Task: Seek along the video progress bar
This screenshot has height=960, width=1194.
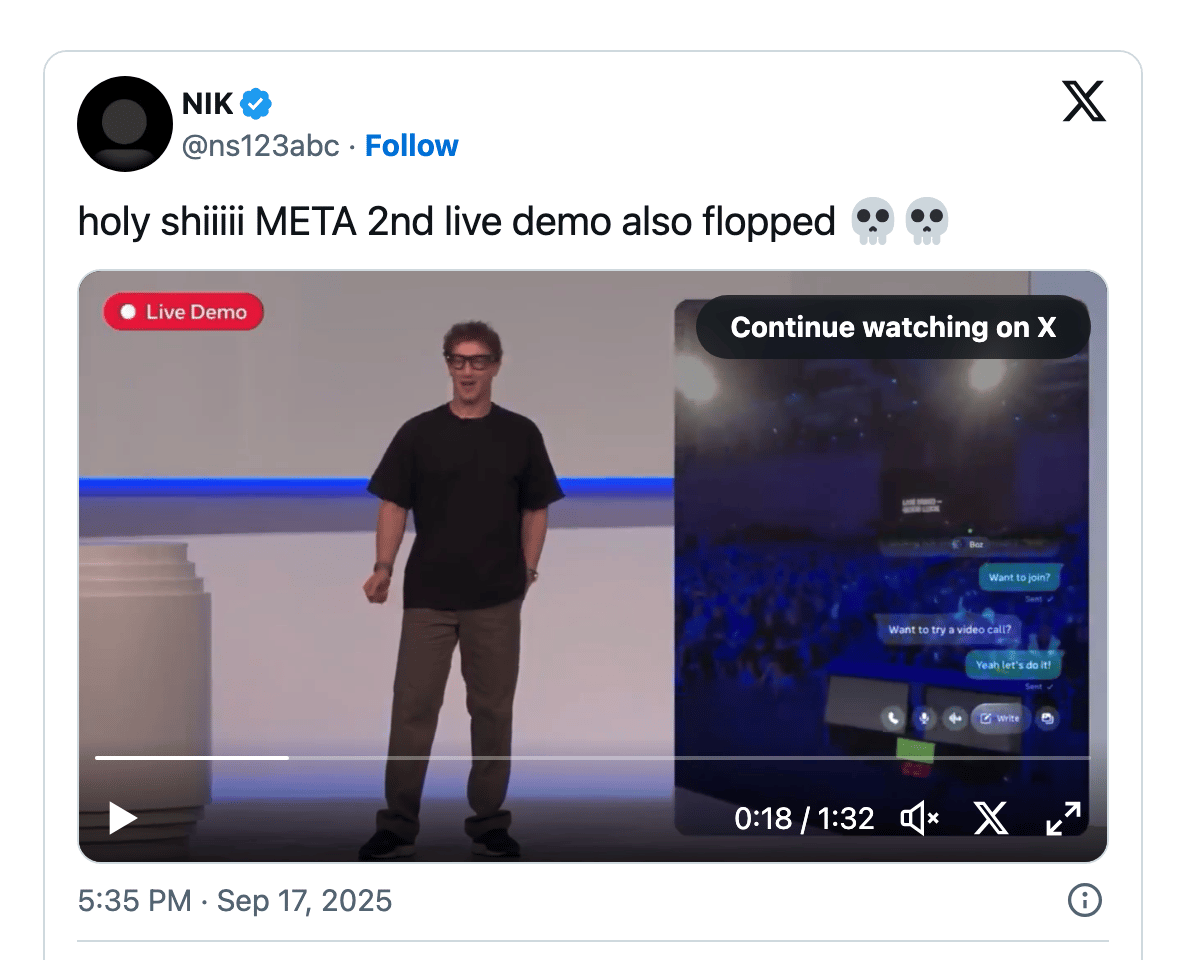Action: pos(592,757)
